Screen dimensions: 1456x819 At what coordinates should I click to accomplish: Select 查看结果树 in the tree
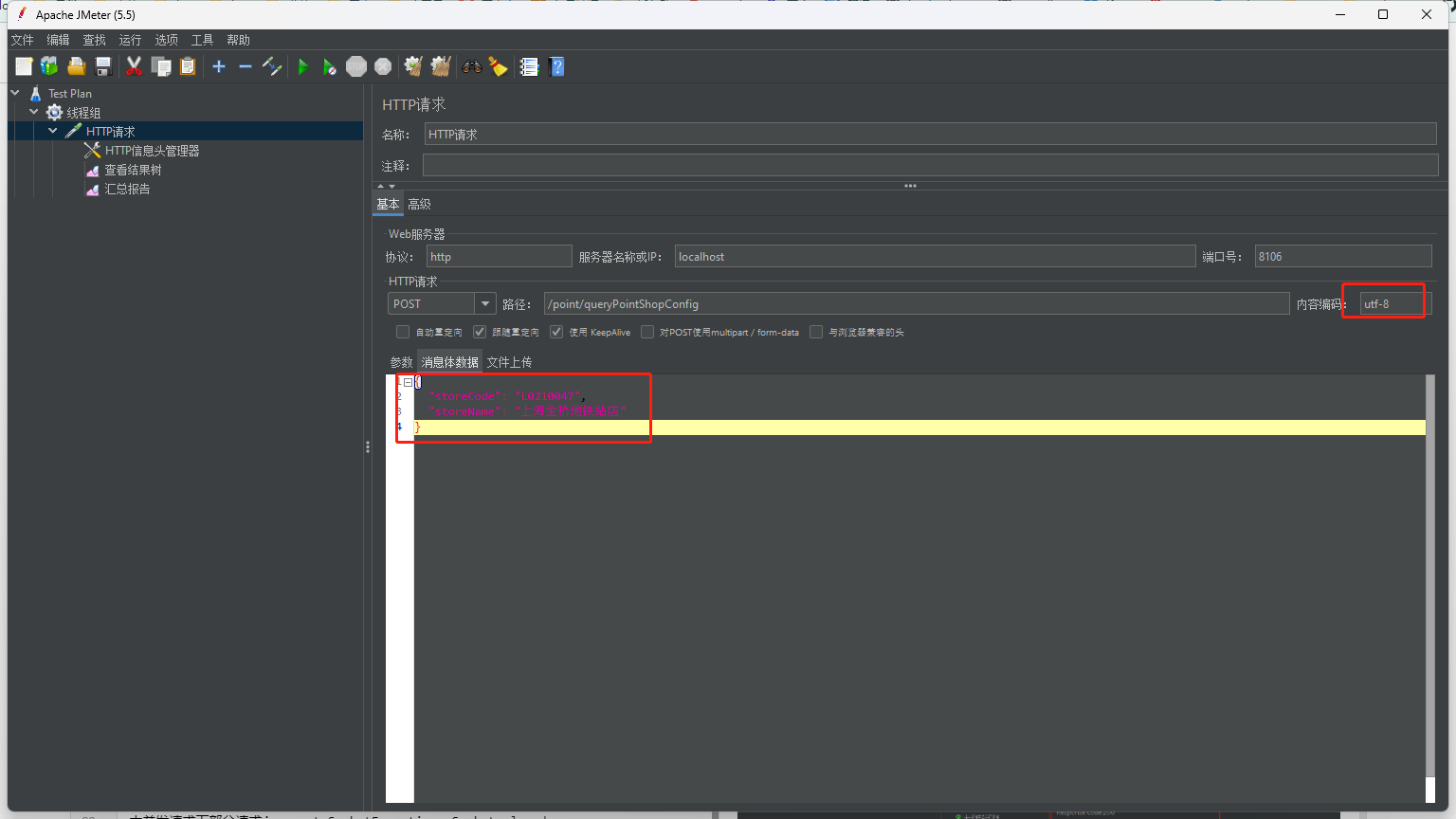pos(133,170)
